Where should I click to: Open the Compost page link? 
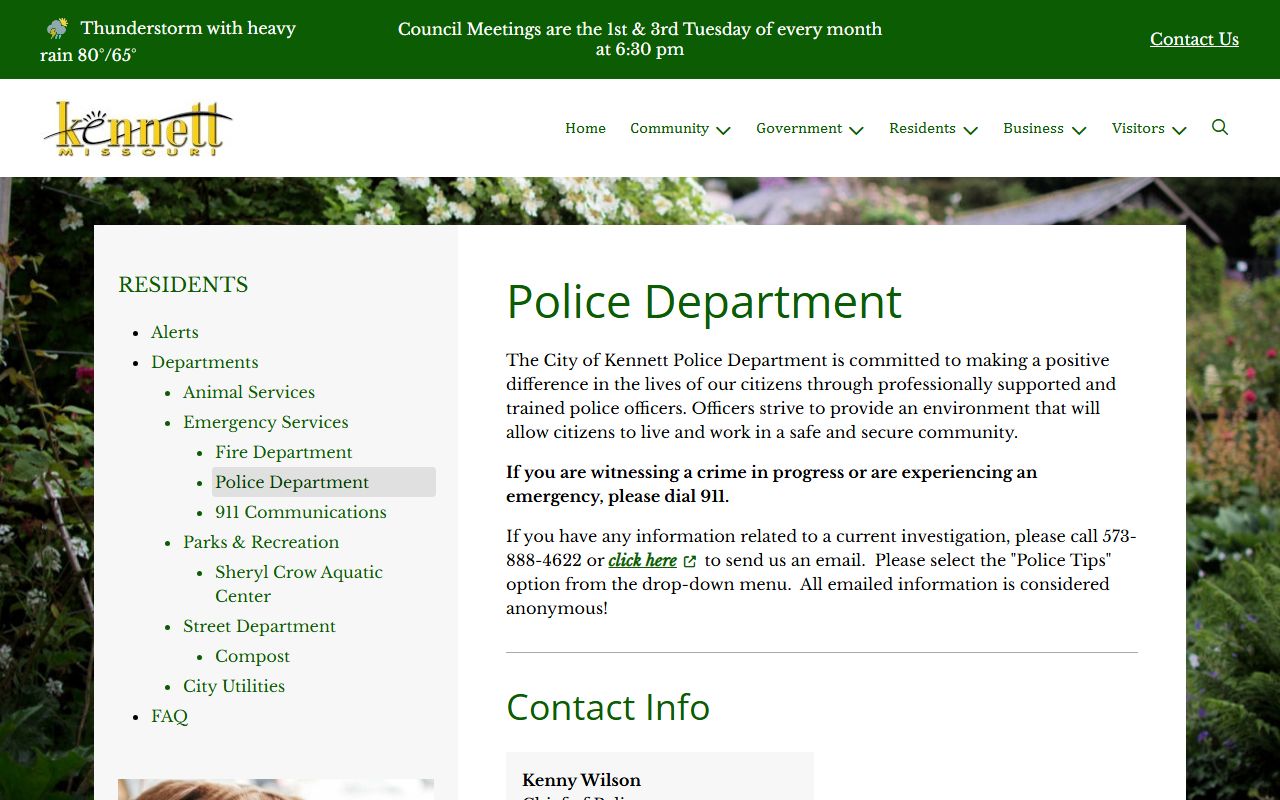click(252, 656)
